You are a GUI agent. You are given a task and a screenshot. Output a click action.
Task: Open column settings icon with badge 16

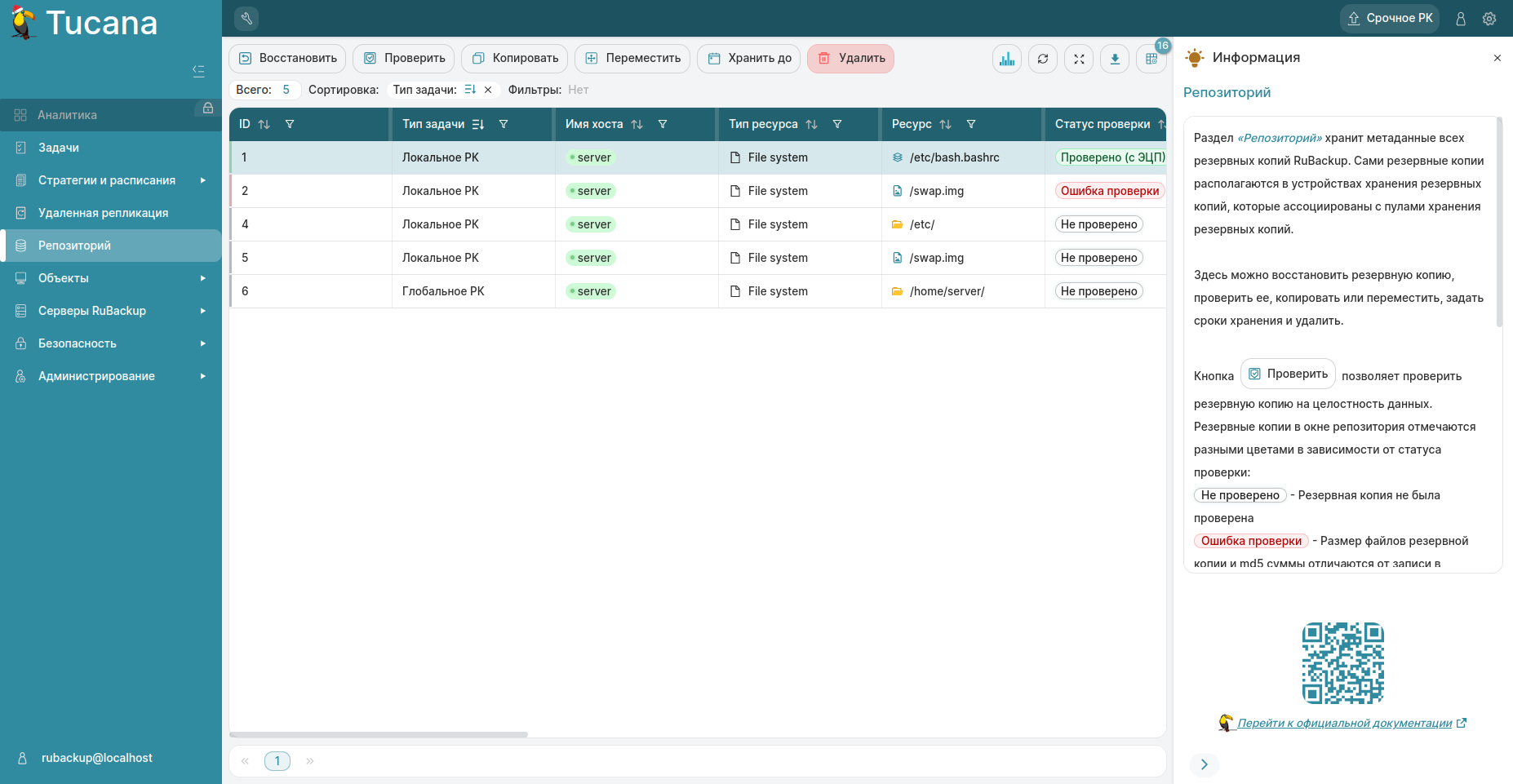[1151, 59]
